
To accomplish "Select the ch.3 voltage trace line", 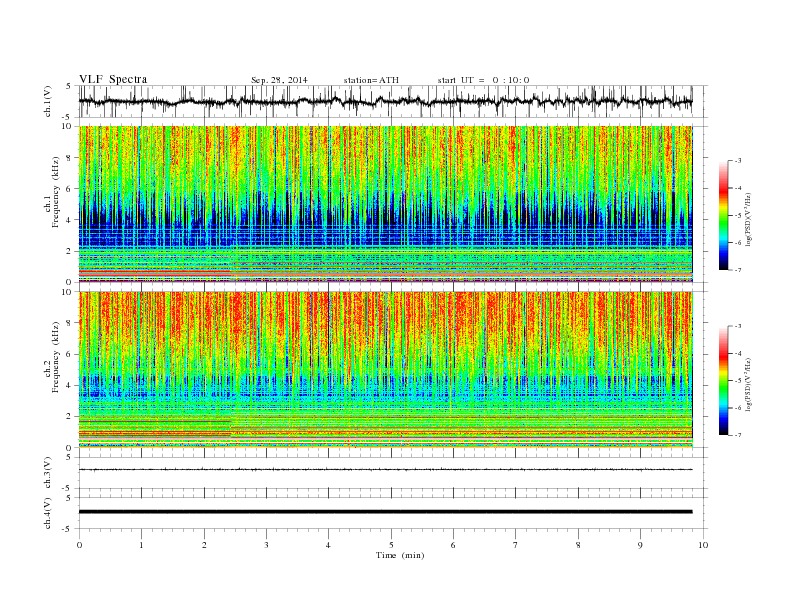I will (x=386, y=470).
